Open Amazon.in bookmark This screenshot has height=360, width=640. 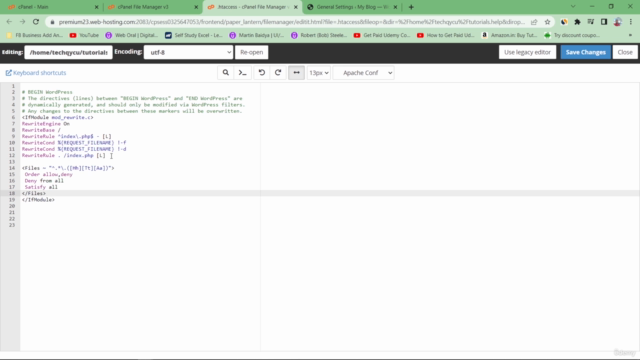[x=509, y=35]
